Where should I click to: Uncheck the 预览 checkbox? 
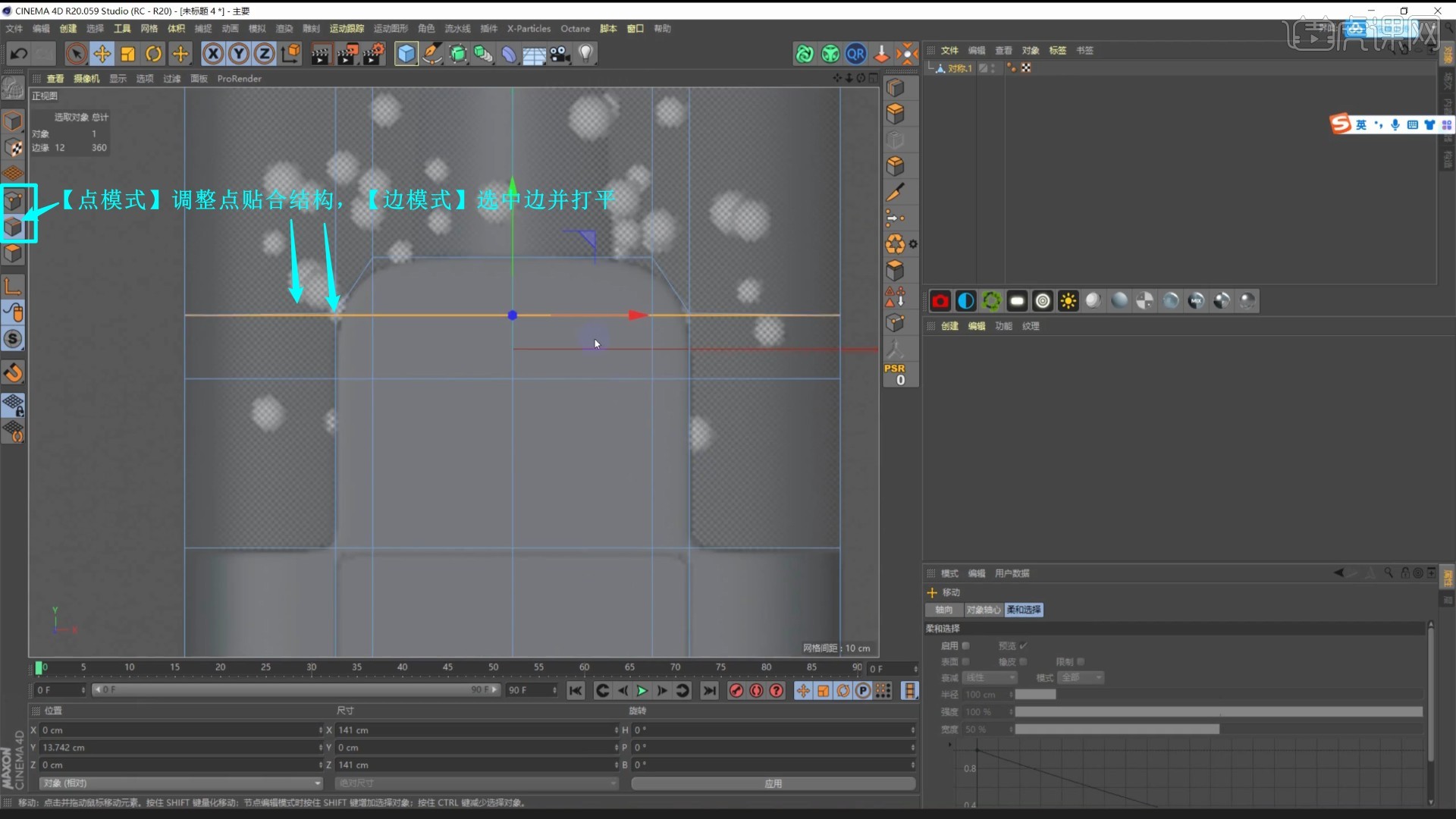[1022, 645]
